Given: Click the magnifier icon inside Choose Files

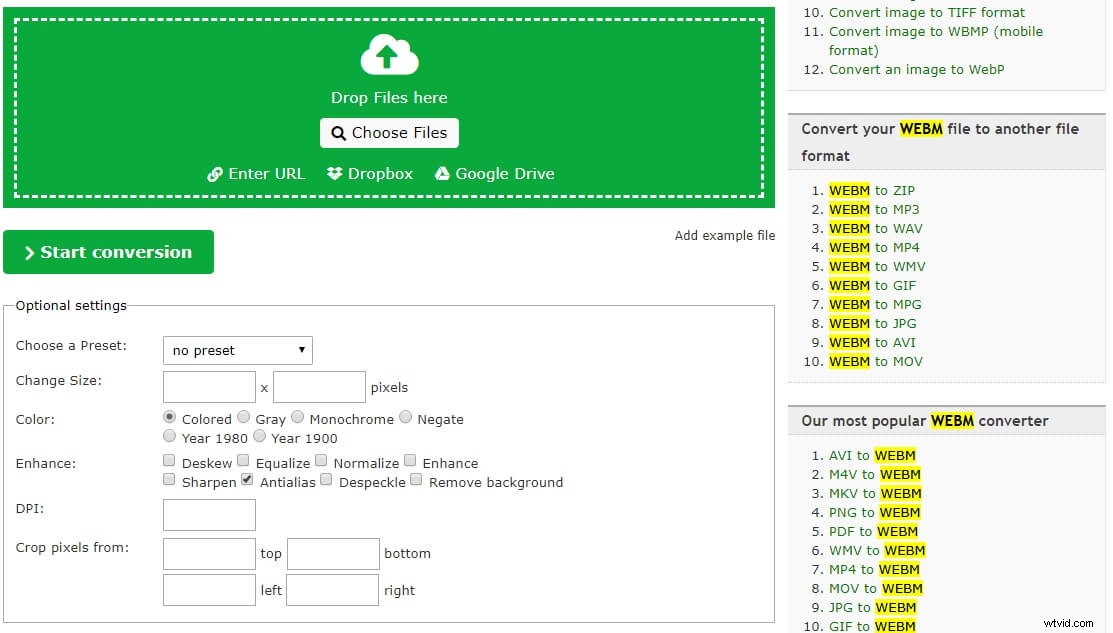Looking at the screenshot, I should [x=337, y=132].
